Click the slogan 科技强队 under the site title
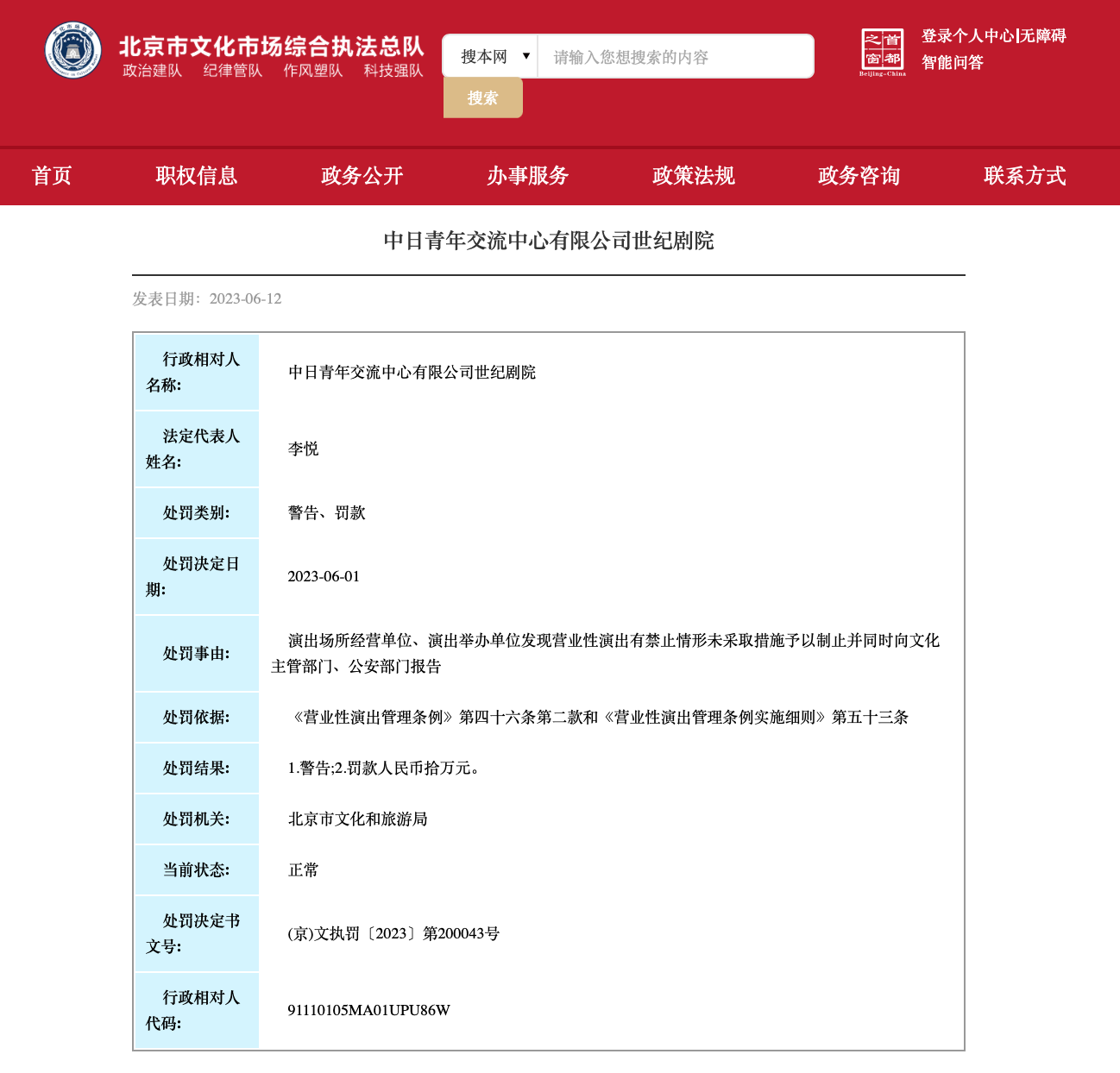1120x1073 pixels. click(393, 71)
